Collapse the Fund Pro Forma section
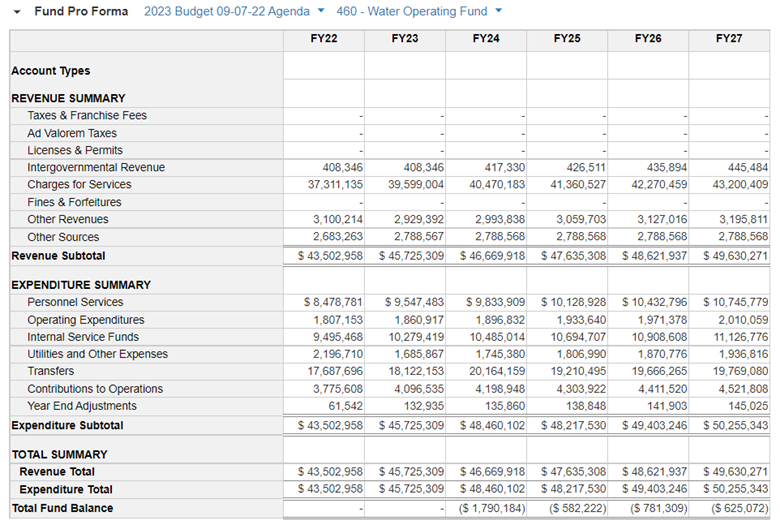 pos(17,12)
